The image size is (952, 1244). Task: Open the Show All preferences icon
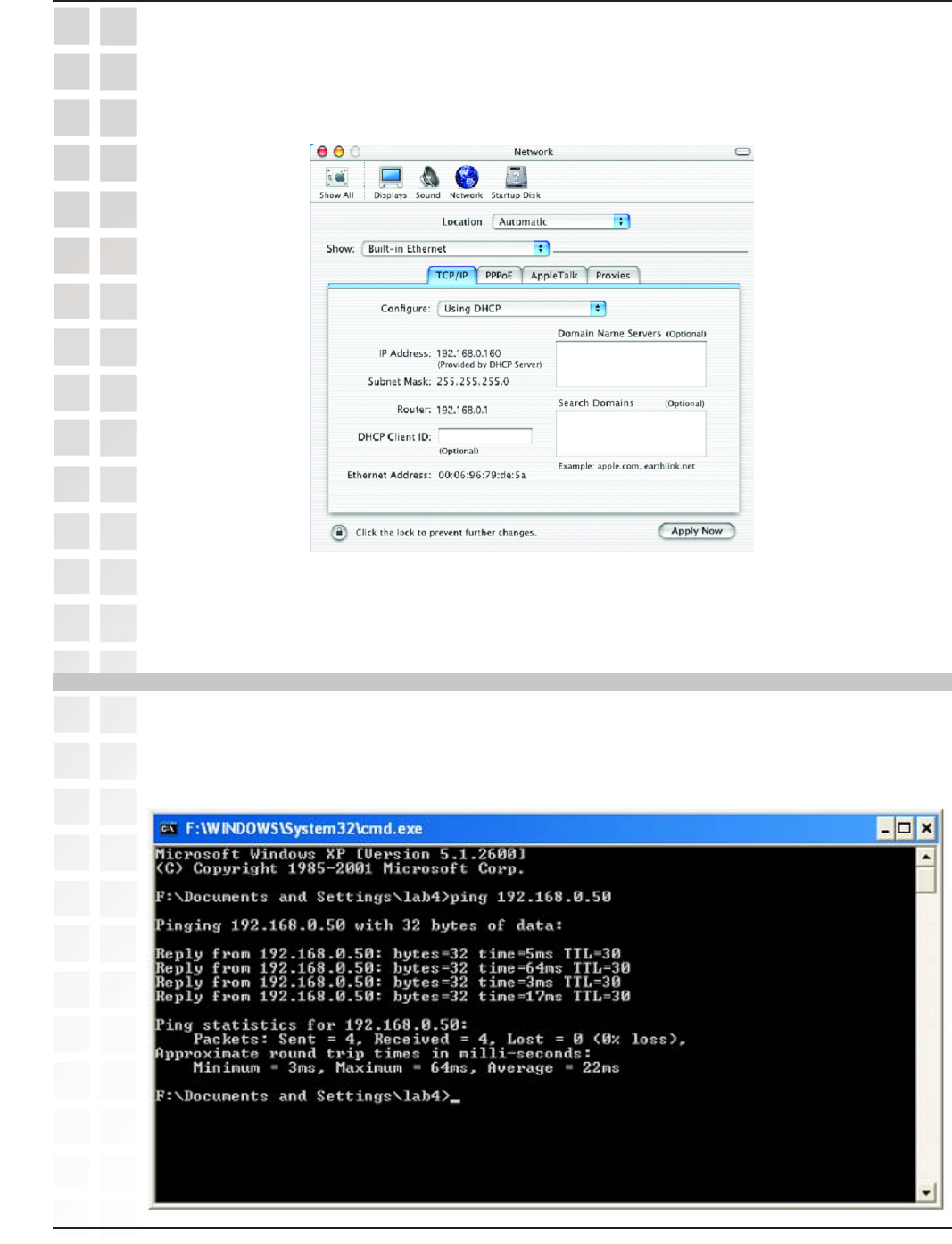pos(336,183)
